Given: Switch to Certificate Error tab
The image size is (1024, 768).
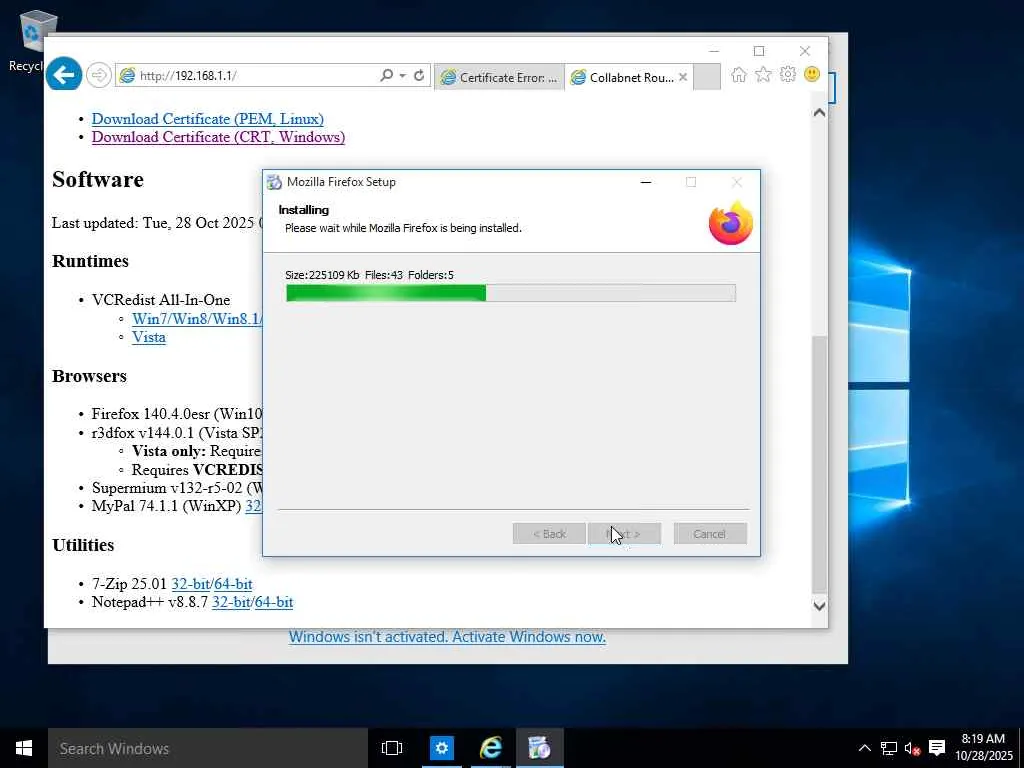Looking at the screenshot, I should pyautogui.click(x=500, y=77).
